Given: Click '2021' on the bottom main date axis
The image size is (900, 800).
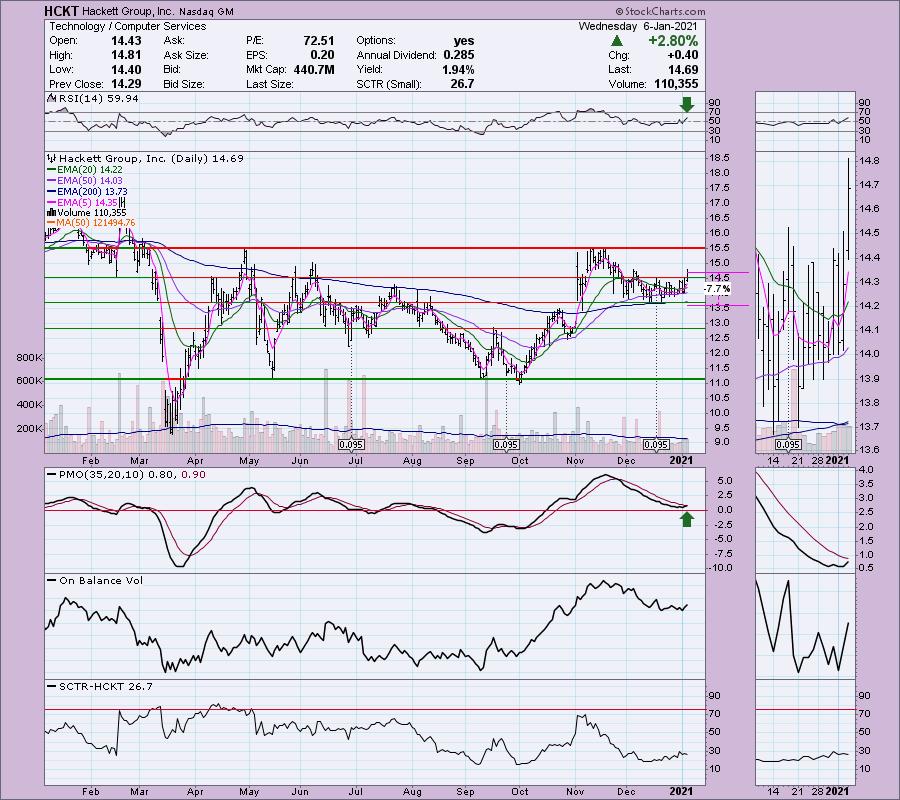Looking at the screenshot, I should click(x=681, y=791).
